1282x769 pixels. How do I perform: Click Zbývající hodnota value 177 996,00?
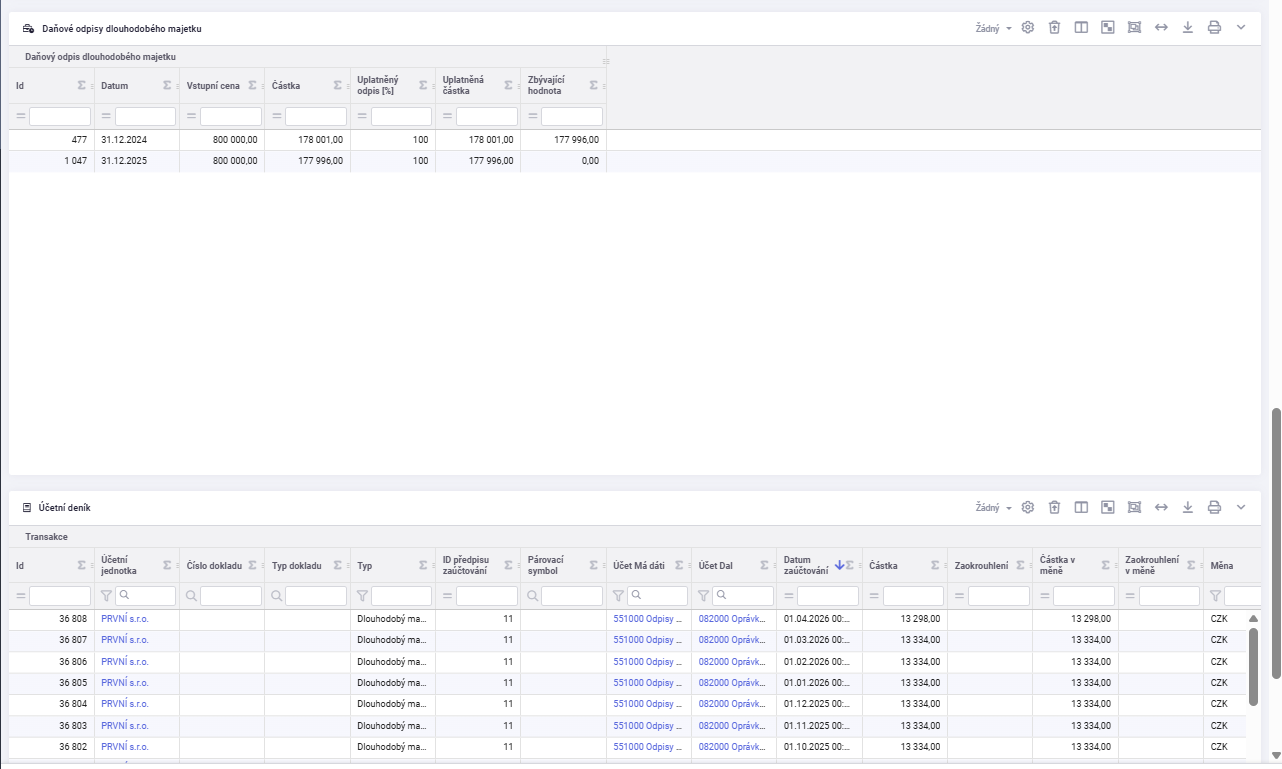click(x=576, y=140)
